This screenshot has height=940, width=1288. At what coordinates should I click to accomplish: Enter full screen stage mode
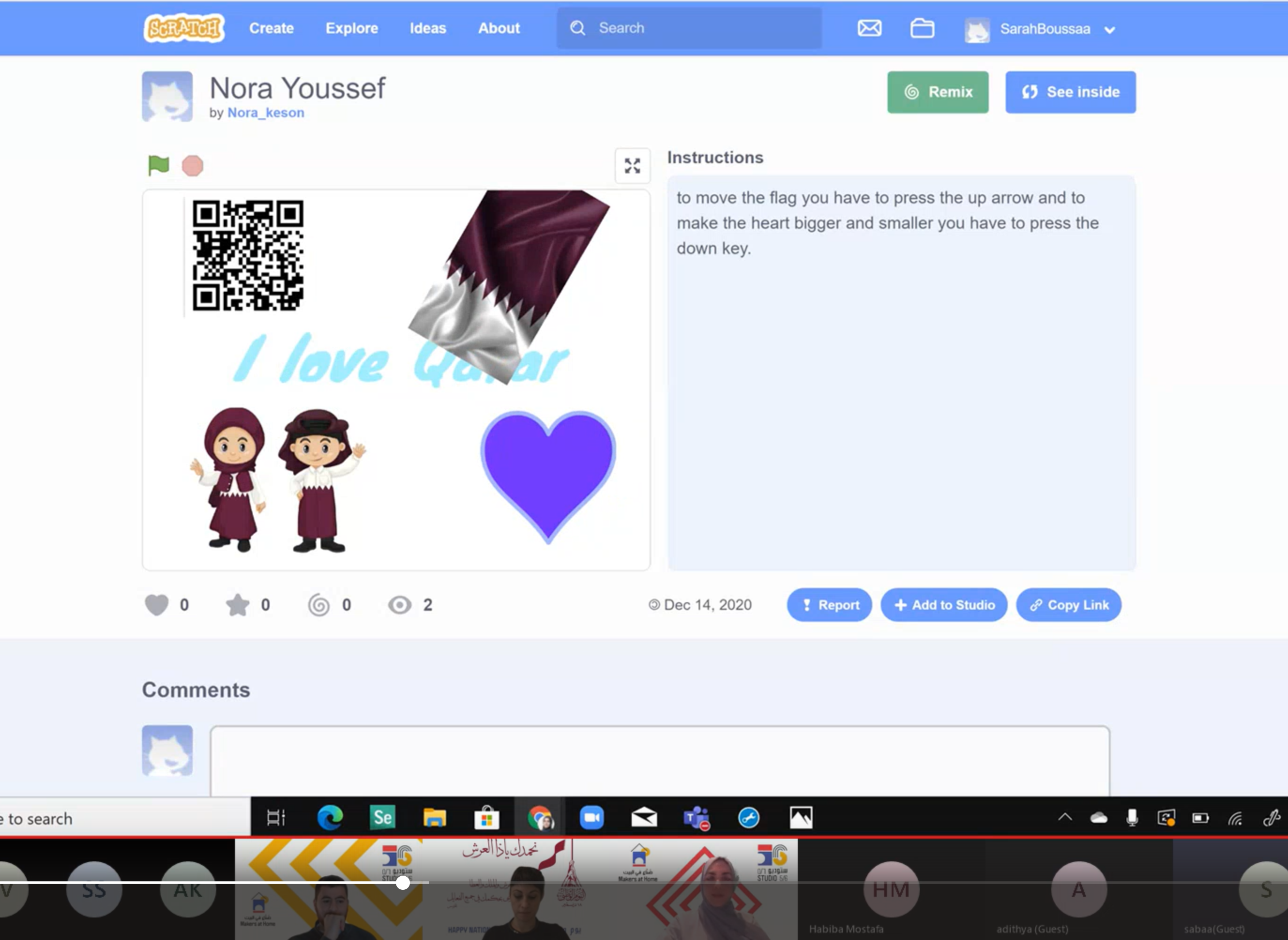pos(632,166)
